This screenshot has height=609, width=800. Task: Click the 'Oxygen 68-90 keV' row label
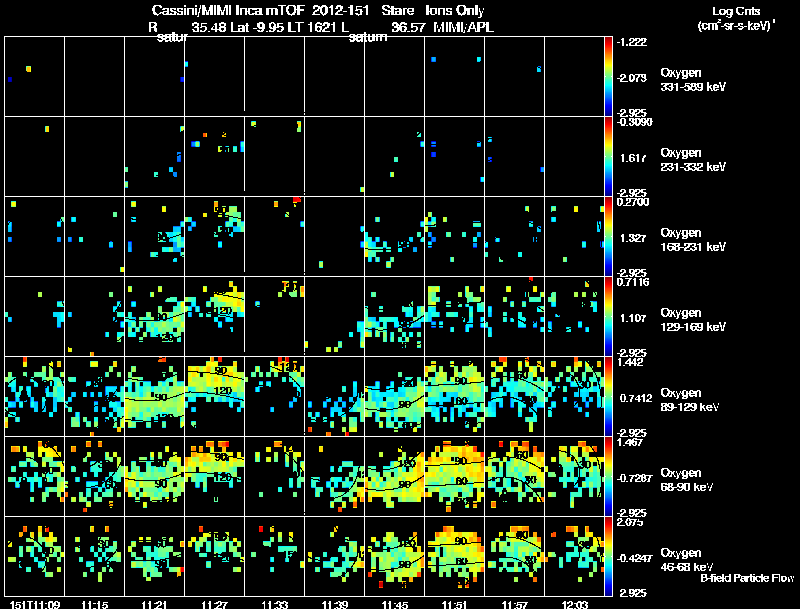(687, 479)
